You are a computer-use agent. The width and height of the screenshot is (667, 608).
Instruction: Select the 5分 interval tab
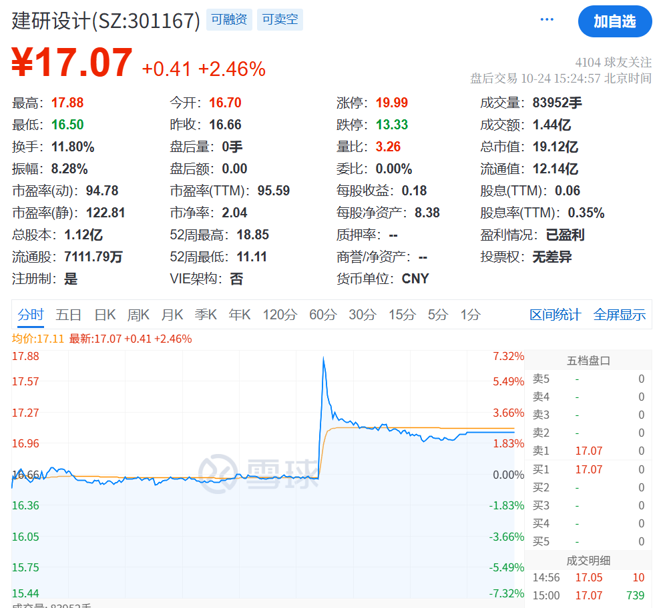(x=437, y=314)
